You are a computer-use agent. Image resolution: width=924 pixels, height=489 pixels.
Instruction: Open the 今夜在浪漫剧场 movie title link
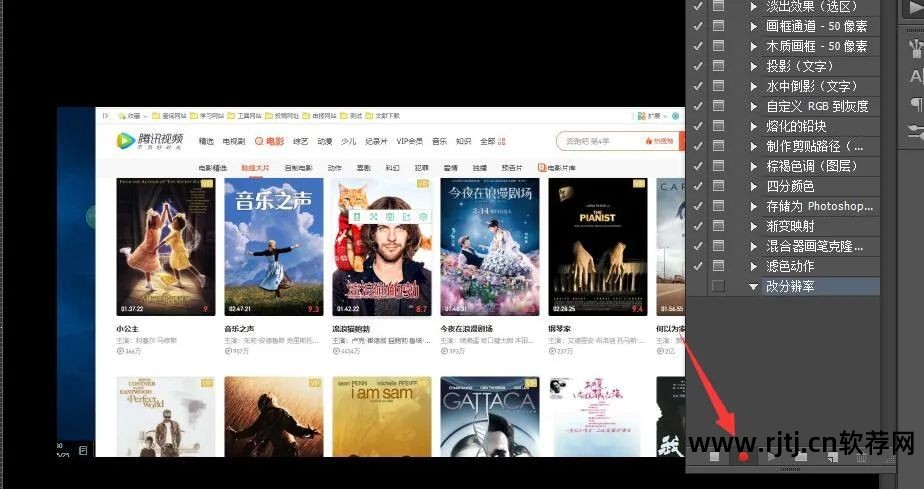tap(466, 329)
